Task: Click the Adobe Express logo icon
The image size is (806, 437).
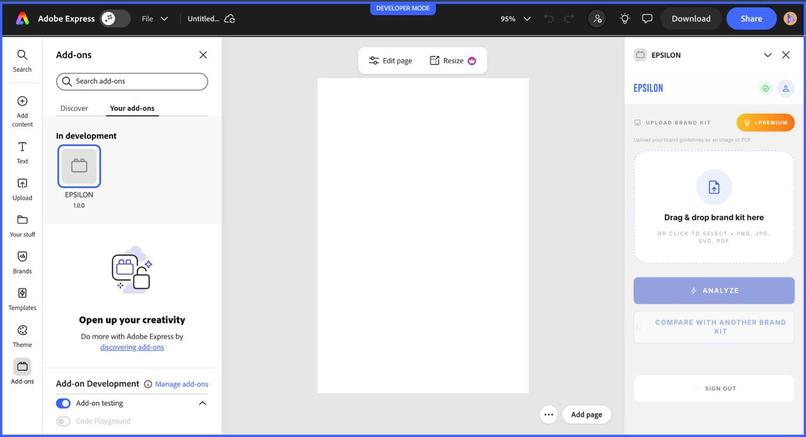Action: pyautogui.click(x=22, y=19)
